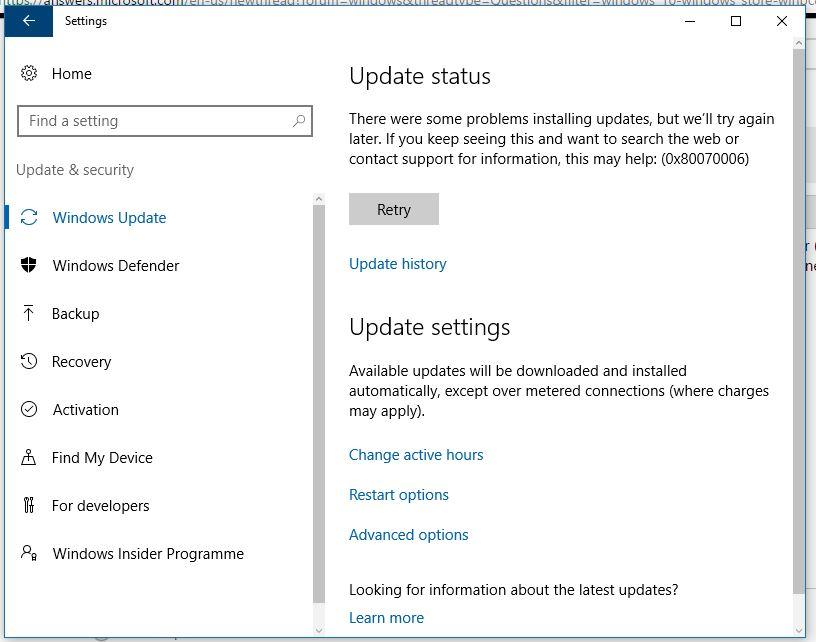The width and height of the screenshot is (816, 642).
Task: Go to Advanced options
Action: (408, 535)
